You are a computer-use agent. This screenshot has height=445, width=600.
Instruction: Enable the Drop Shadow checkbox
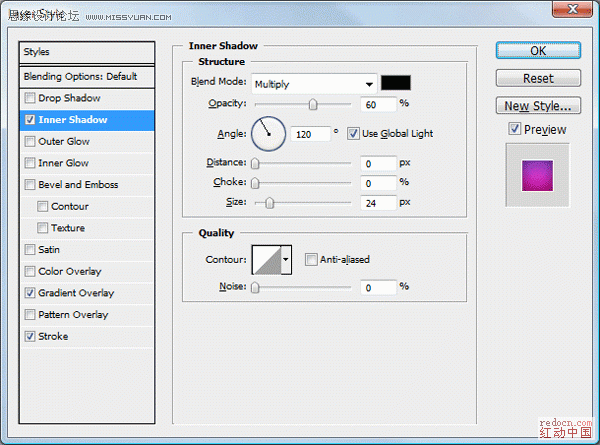(30, 98)
